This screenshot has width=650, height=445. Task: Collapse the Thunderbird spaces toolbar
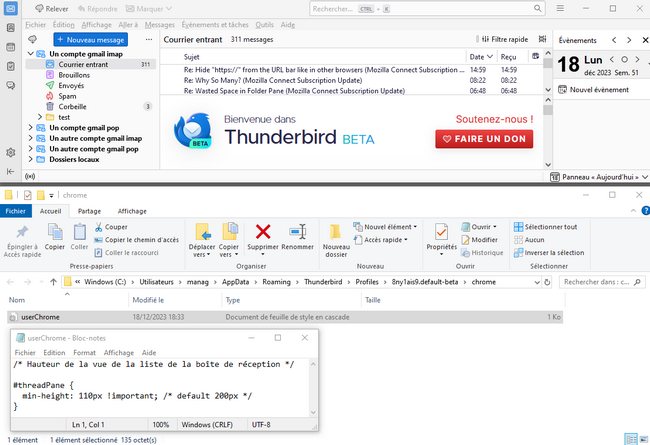(x=11, y=171)
